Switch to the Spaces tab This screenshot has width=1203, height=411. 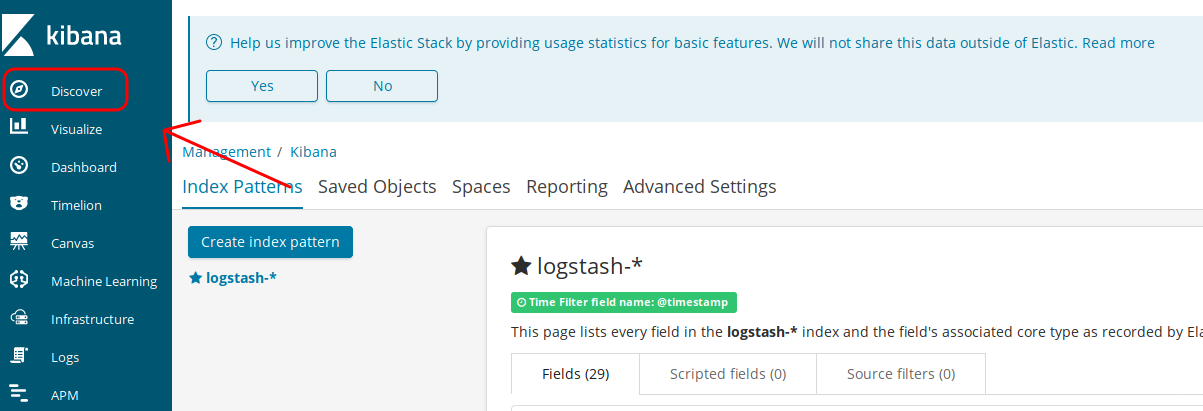[481, 187]
